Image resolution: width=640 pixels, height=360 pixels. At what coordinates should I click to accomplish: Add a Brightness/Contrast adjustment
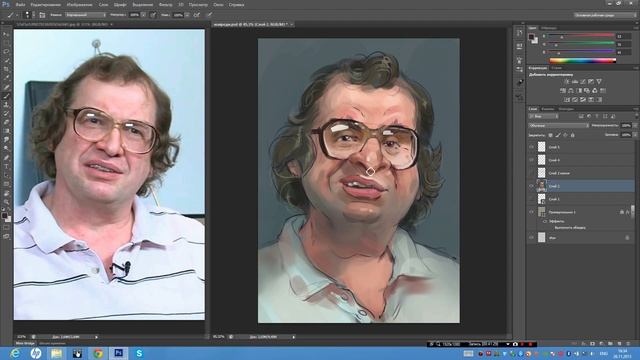tap(567, 82)
